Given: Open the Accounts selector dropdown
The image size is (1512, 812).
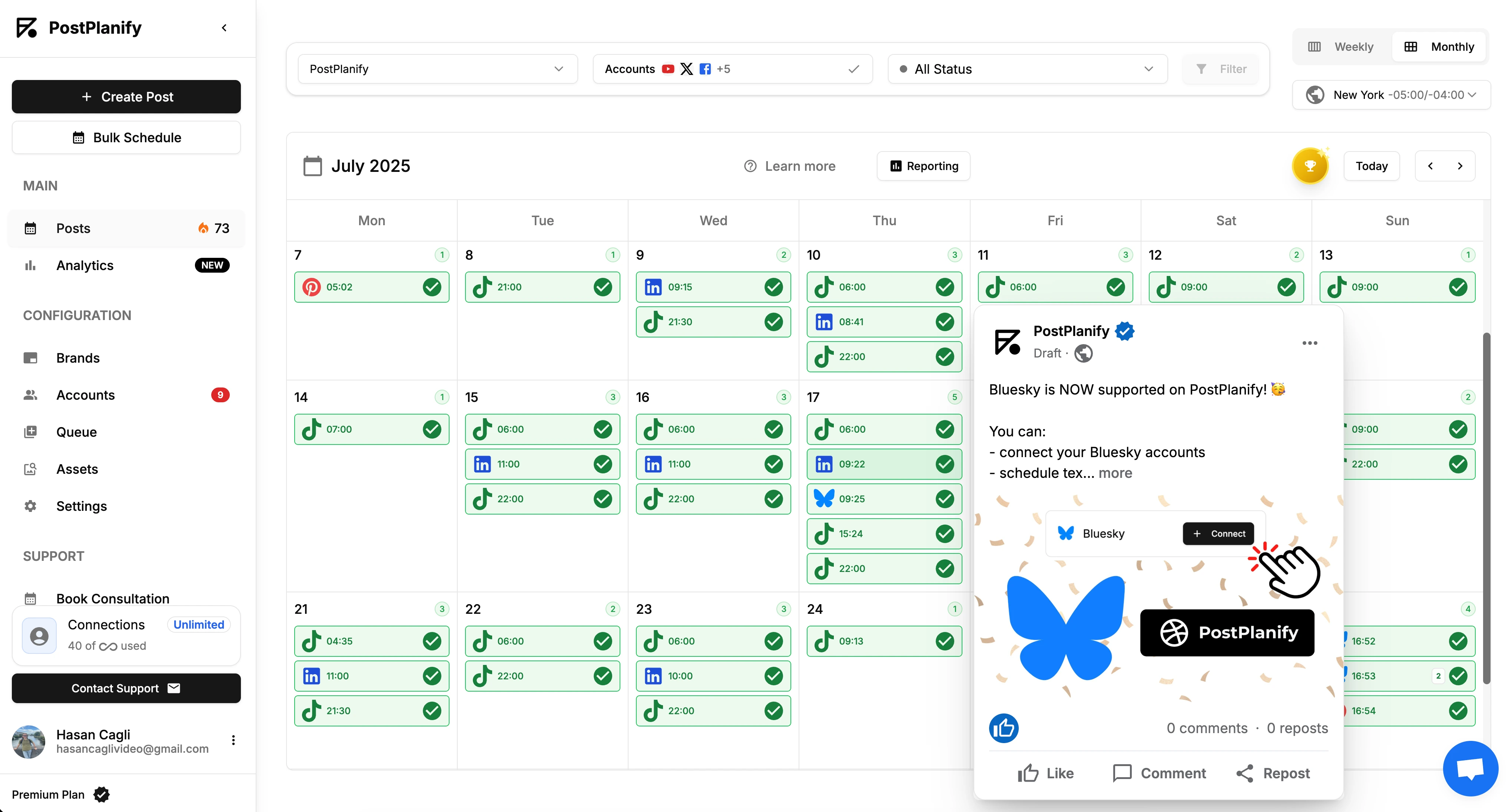Looking at the screenshot, I should (x=732, y=69).
